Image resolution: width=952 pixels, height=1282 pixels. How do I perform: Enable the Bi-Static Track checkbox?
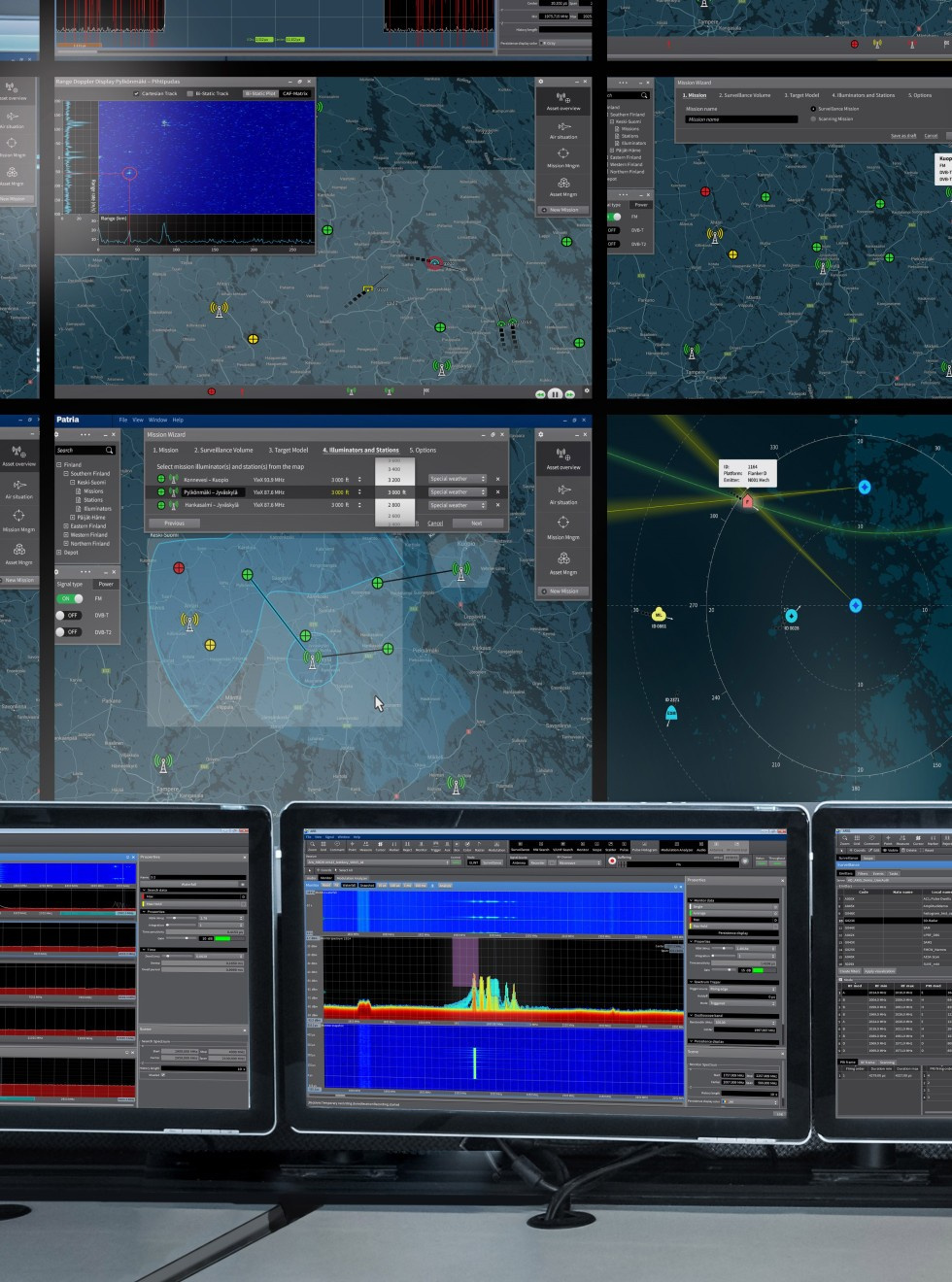click(191, 93)
